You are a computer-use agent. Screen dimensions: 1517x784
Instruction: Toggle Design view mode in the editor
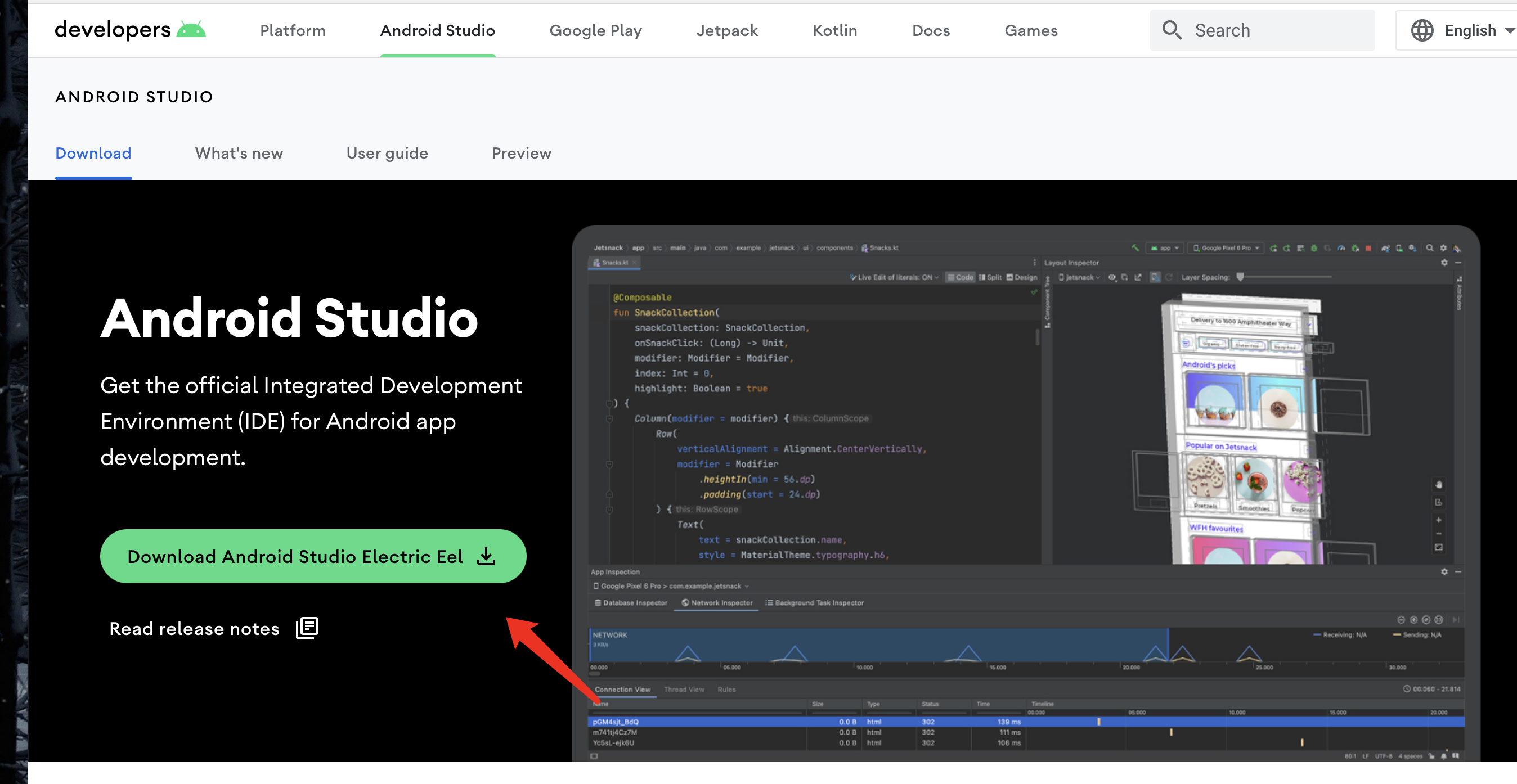coord(1022,277)
